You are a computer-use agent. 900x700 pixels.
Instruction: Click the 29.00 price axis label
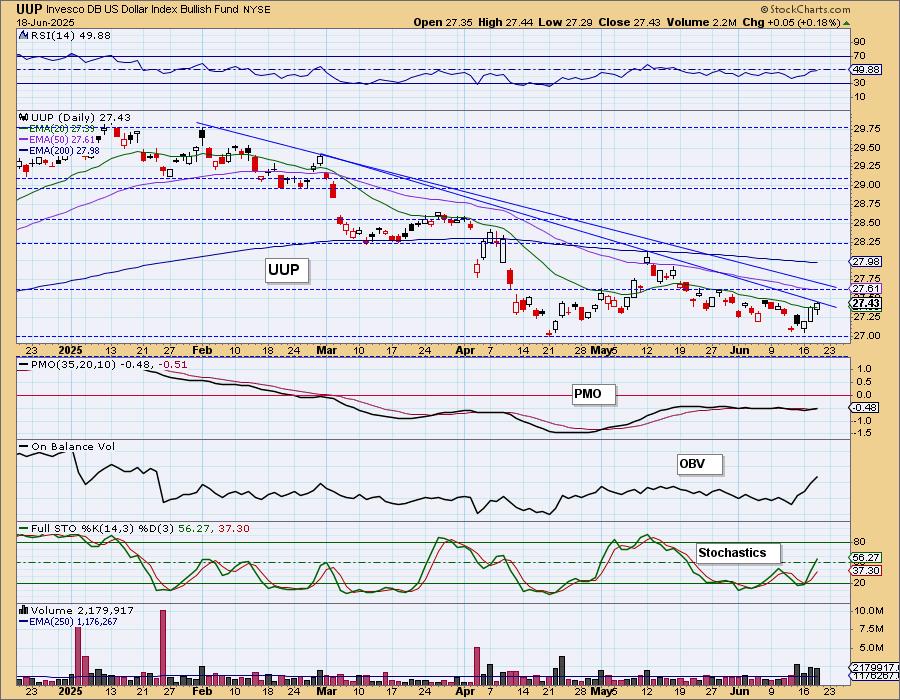pos(867,185)
